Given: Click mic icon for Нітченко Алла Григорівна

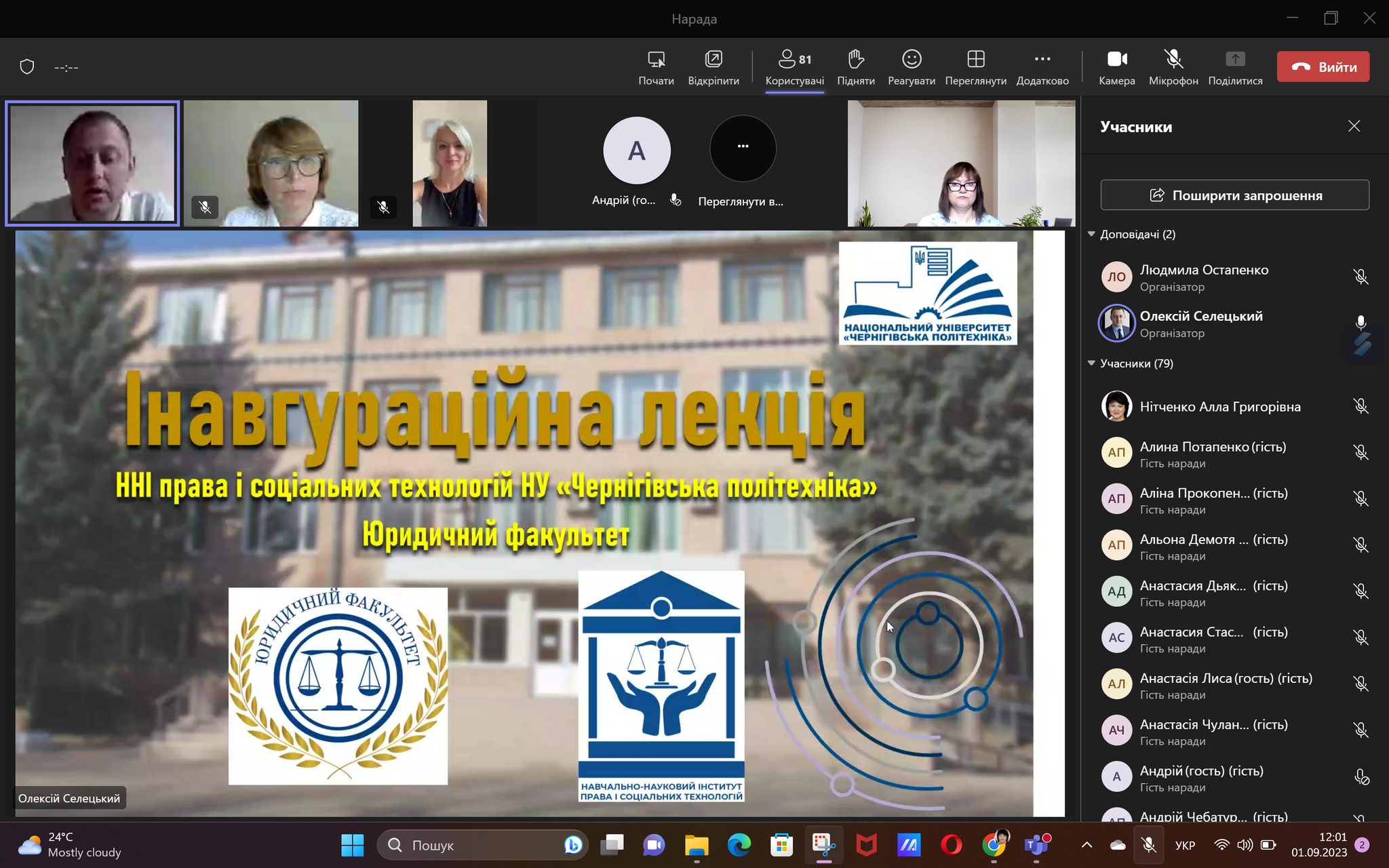Looking at the screenshot, I should coord(1361,406).
